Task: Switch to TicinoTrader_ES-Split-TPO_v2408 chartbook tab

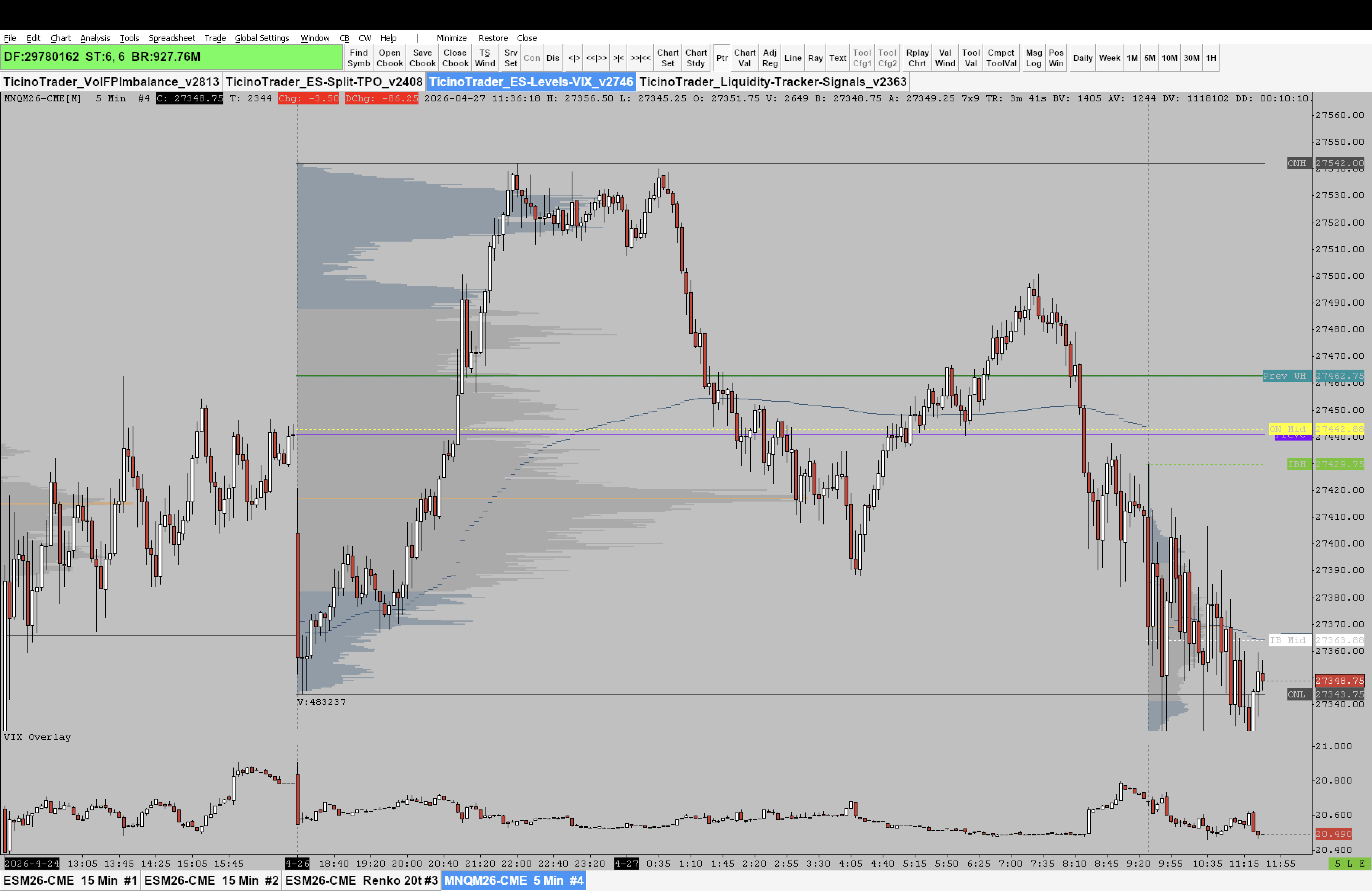Action: click(x=324, y=82)
